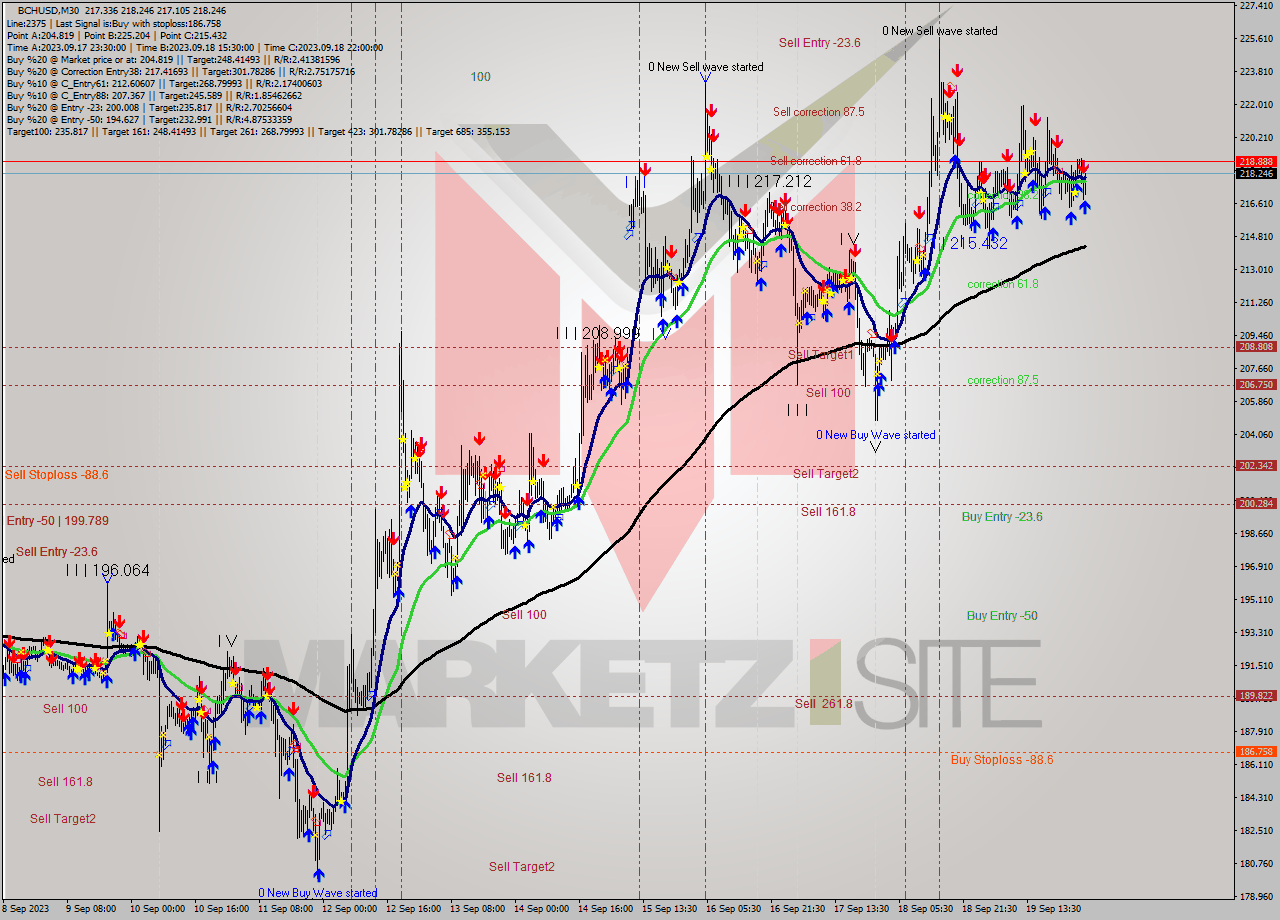Click the '15 Sep 13:30' time axis label
1280x920 pixels.
(x=670, y=910)
